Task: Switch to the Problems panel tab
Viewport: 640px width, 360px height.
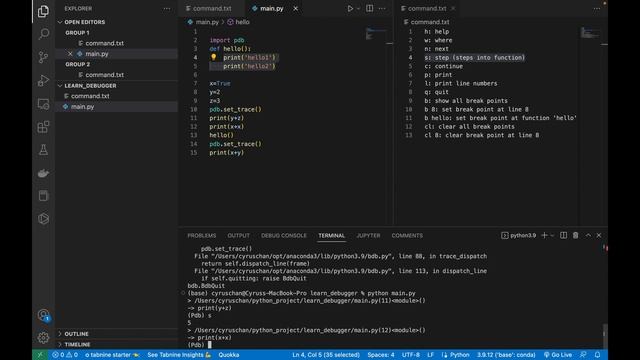Action: pyautogui.click(x=202, y=236)
